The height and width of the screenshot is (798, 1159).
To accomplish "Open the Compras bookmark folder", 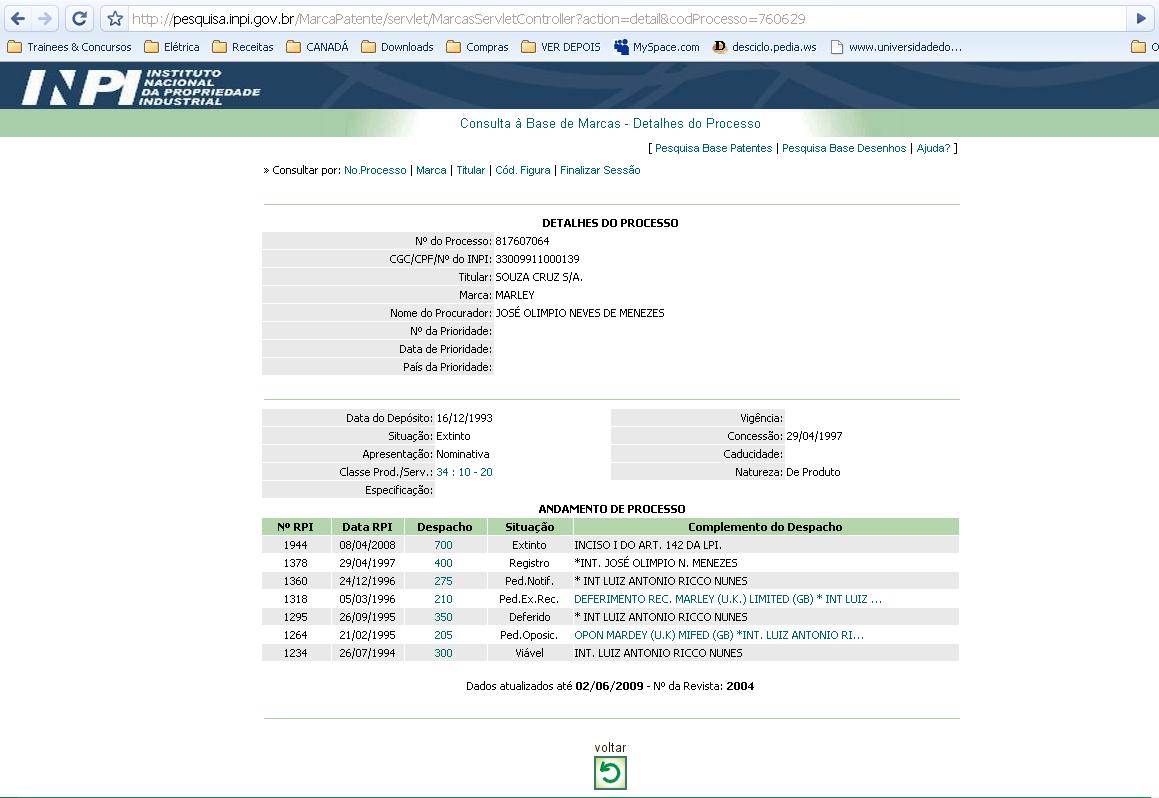I will point(477,47).
